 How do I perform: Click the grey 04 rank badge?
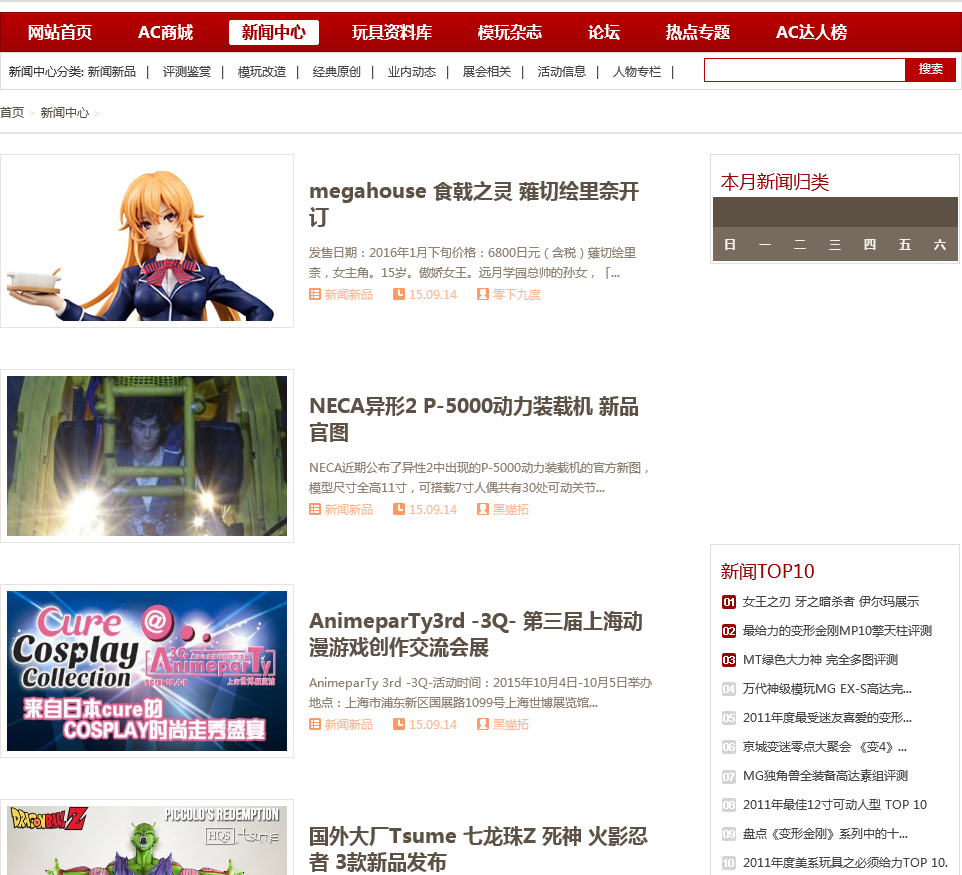tap(728, 688)
